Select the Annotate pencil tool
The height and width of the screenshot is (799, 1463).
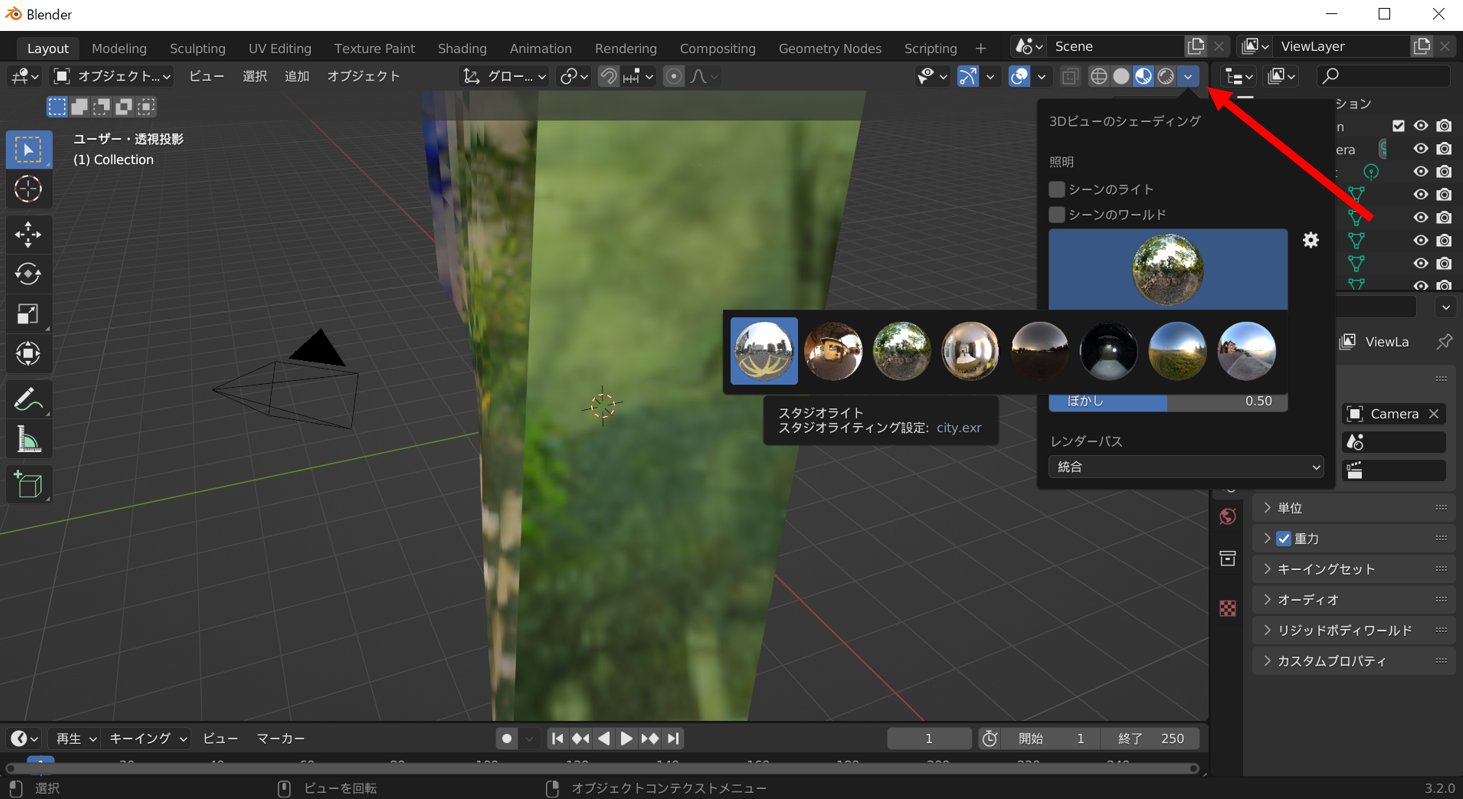point(28,400)
